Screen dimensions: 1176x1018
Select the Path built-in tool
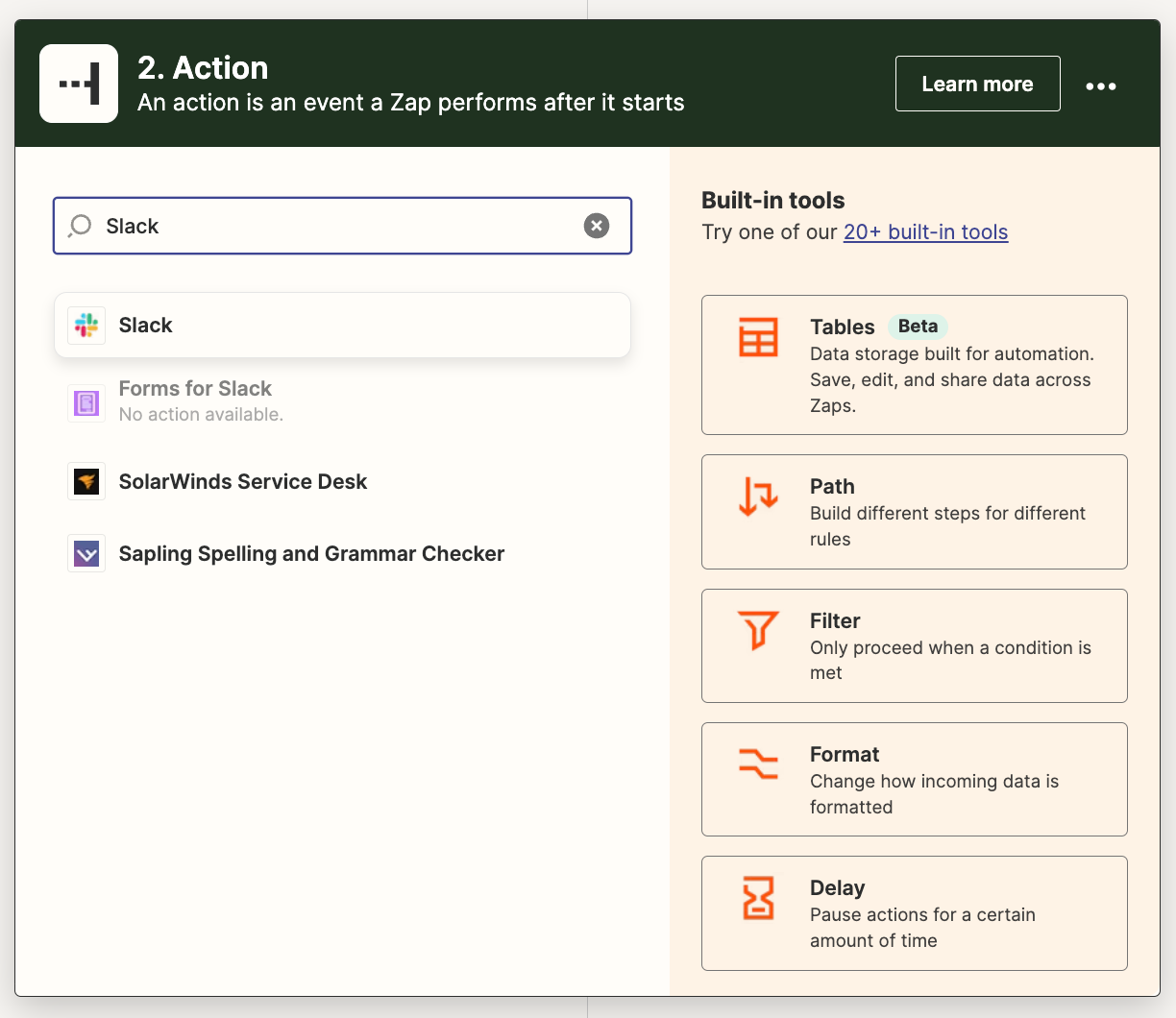914,512
